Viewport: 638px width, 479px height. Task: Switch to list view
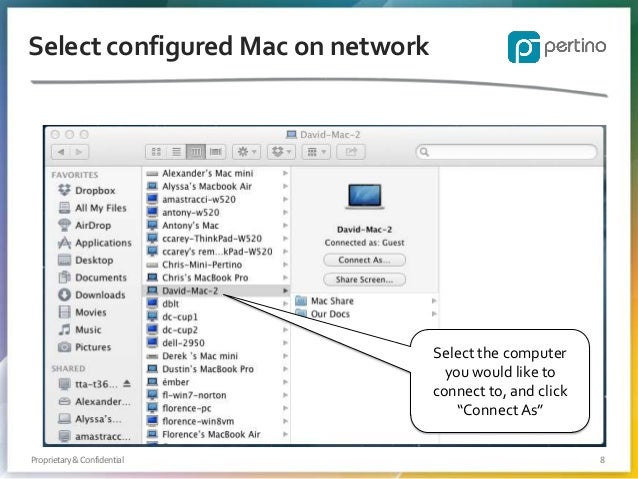point(176,152)
